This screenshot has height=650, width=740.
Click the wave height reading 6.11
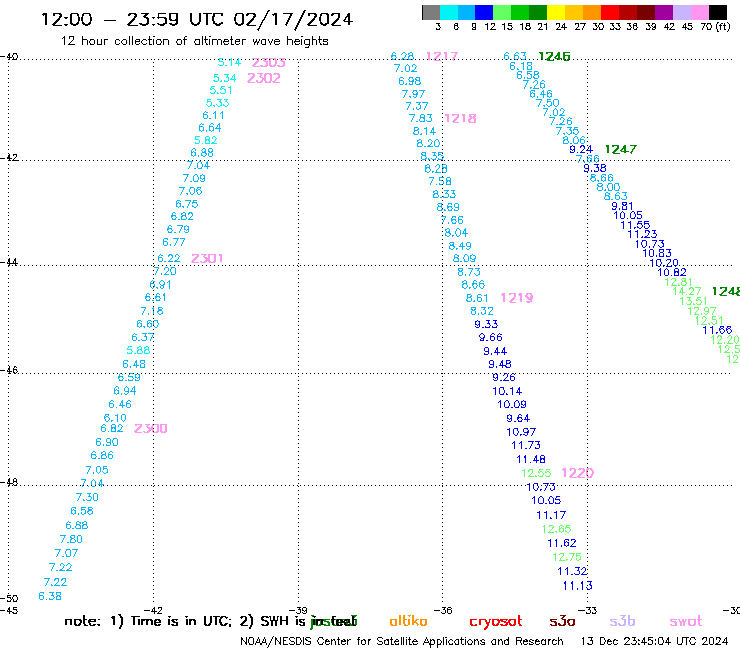pyautogui.click(x=213, y=115)
